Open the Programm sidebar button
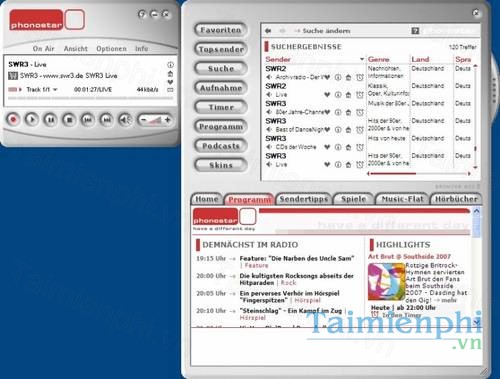This screenshot has height=379, width=500. point(221,127)
